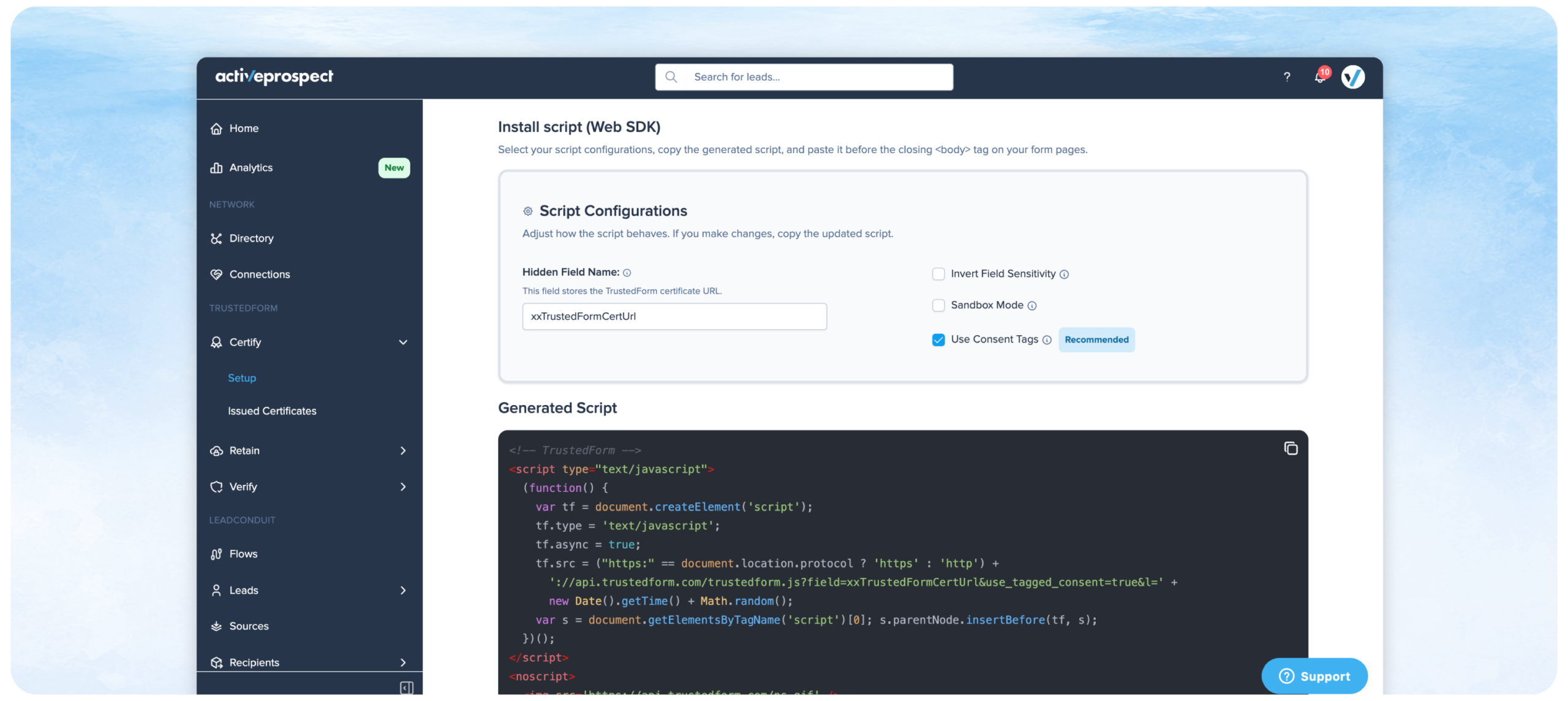The image size is (1568, 701).
Task: Open Issued Certificates under Certify
Action: pos(272,411)
